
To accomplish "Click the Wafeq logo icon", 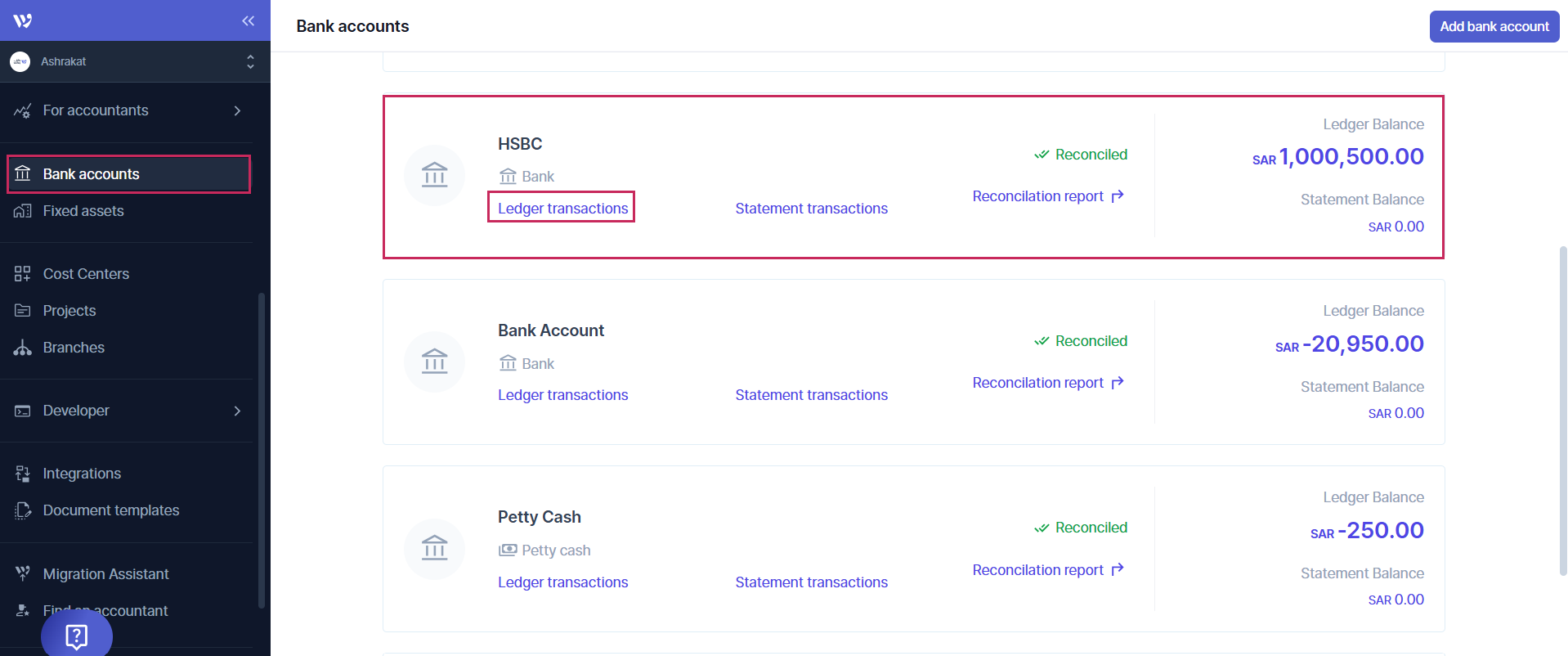I will pos(23,20).
